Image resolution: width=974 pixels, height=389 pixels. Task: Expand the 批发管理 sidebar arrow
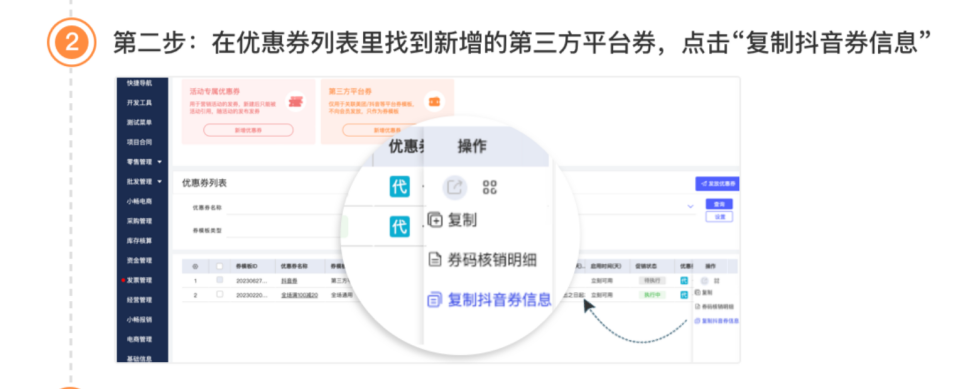click(160, 181)
